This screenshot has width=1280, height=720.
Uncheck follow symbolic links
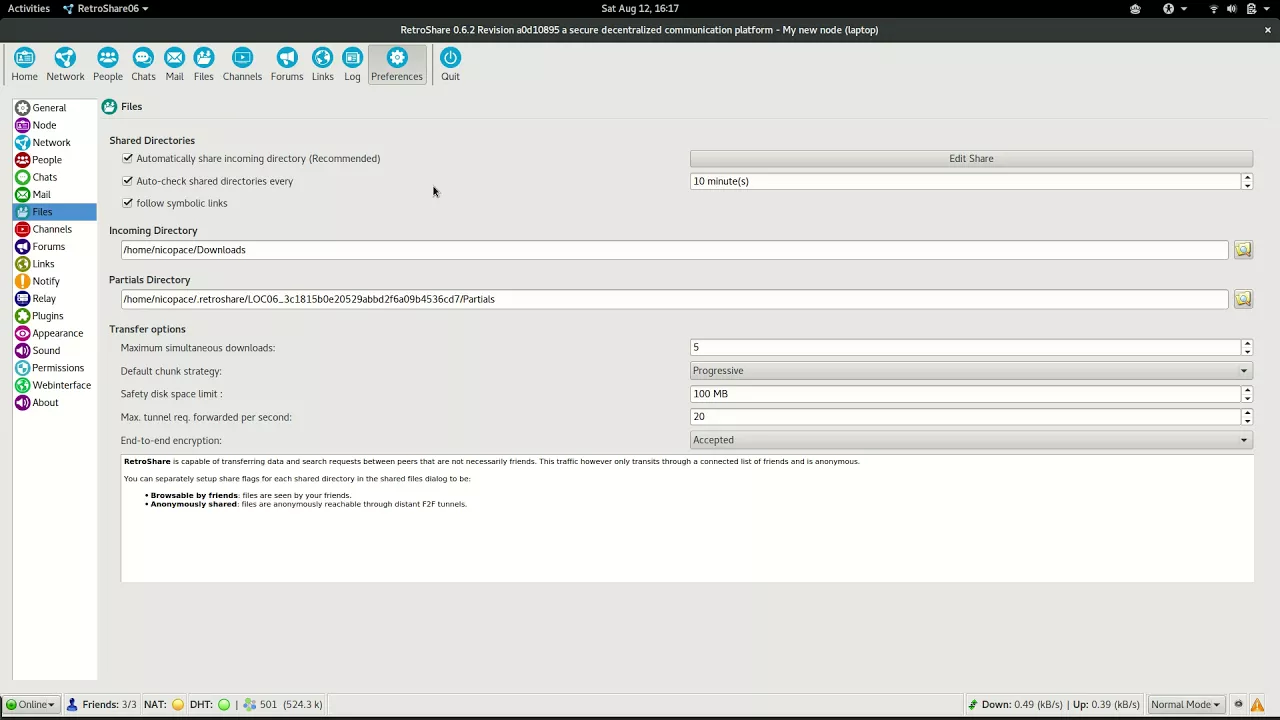[x=128, y=203]
